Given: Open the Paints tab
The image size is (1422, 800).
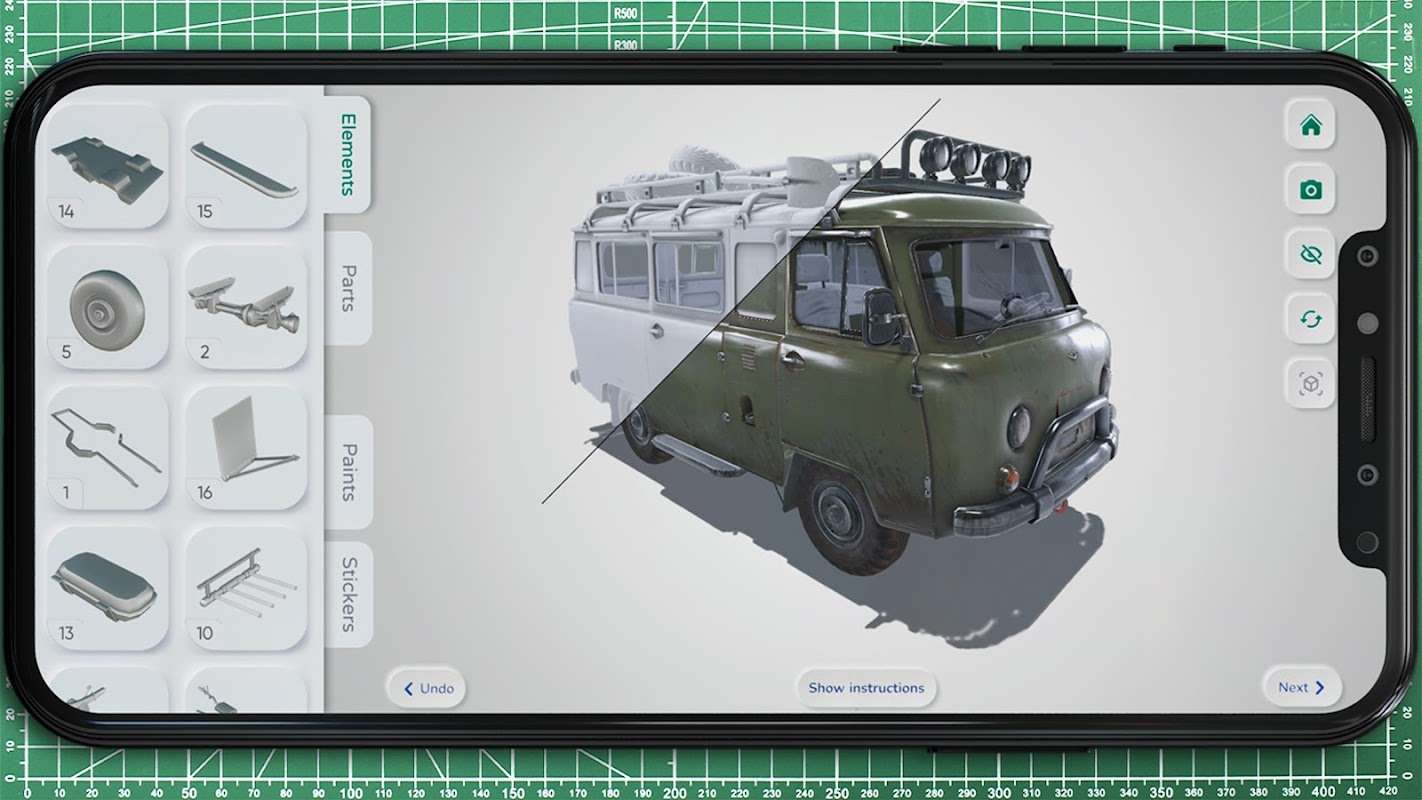Looking at the screenshot, I should [x=348, y=472].
